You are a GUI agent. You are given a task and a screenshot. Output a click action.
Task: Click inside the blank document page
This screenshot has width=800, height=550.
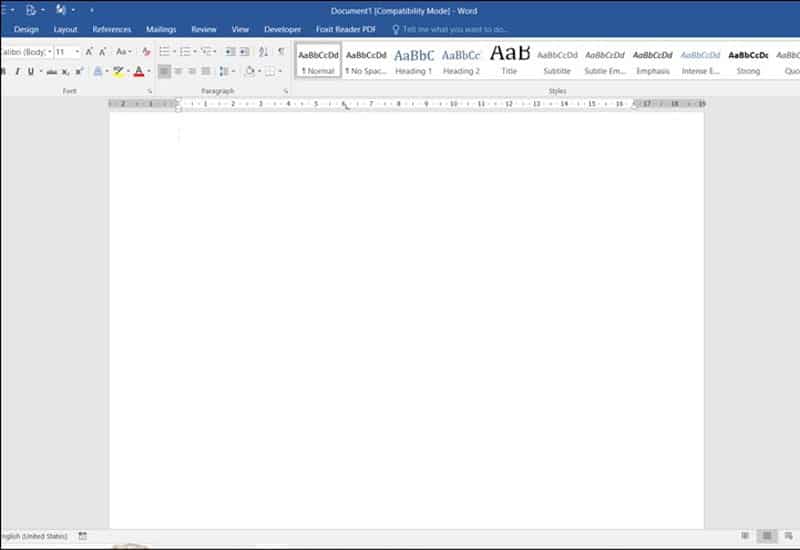coord(407,320)
